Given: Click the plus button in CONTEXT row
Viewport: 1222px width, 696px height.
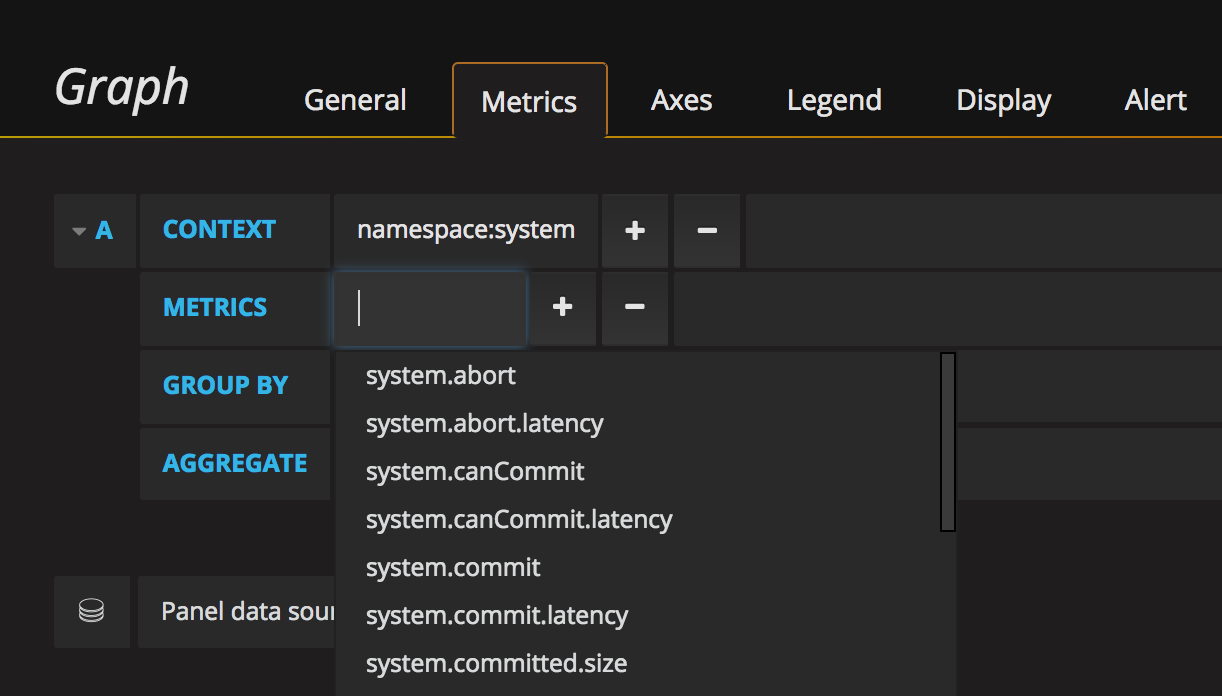Looking at the screenshot, I should pyautogui.click(x=635, y=231).
